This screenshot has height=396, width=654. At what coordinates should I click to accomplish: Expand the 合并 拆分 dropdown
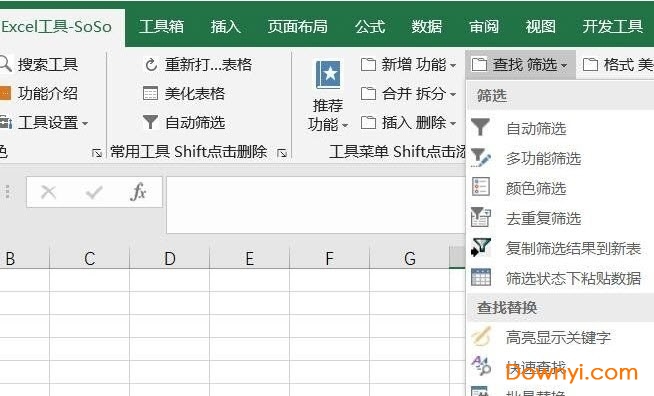[x=453, y=95]
